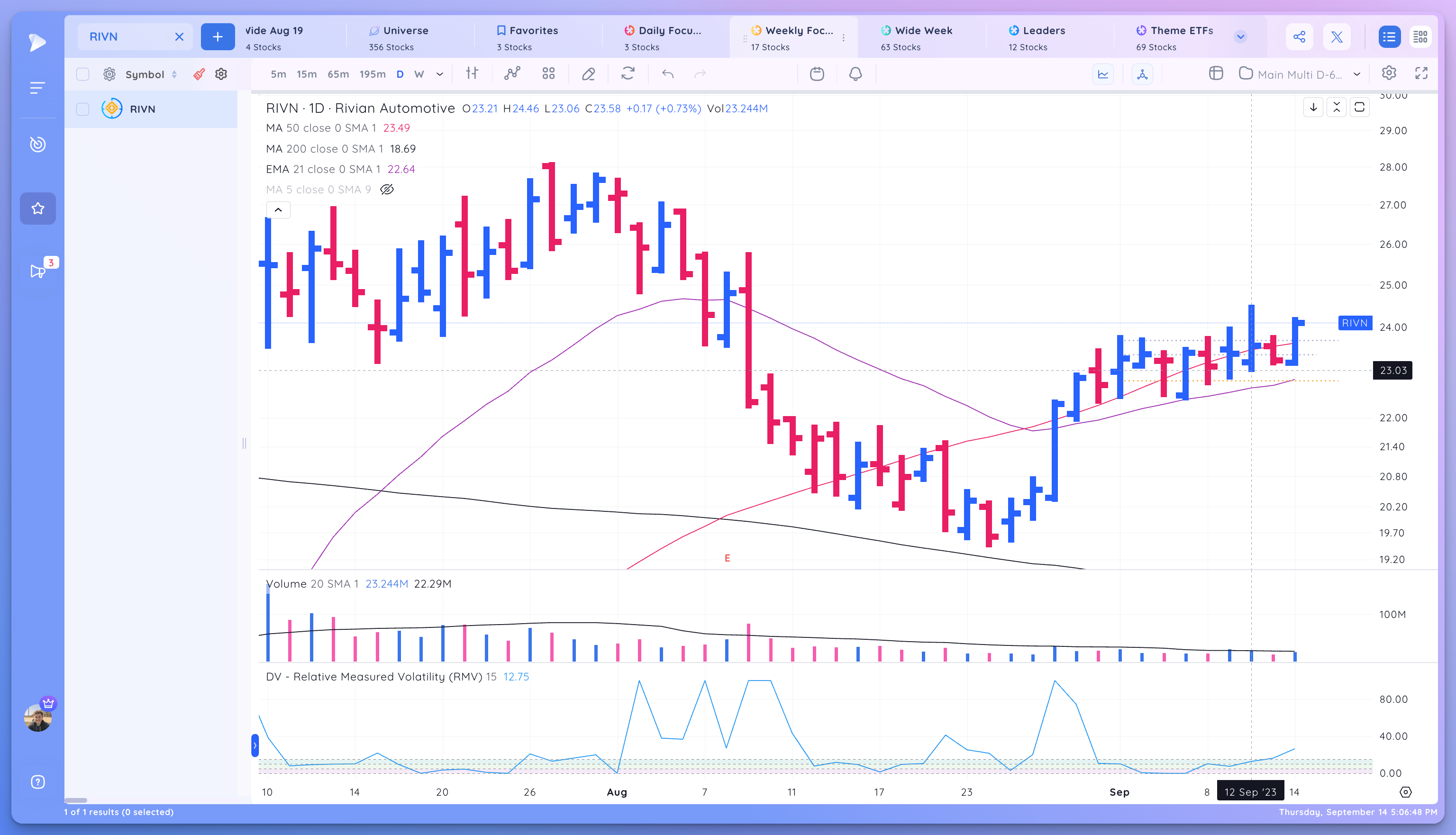Set the 15m chart timeframe

tap(307, 74)
